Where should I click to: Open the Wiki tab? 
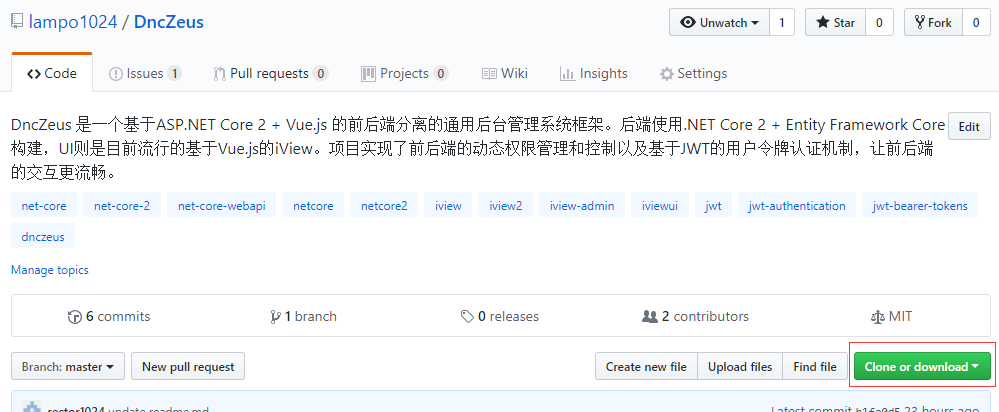click(505, 74)
